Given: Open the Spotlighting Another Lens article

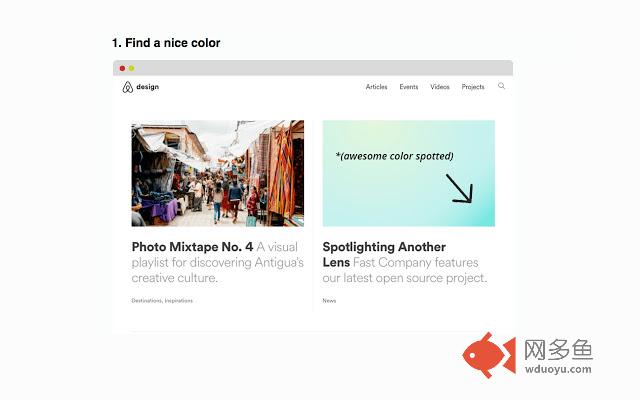Looking at the screenshot, I should 384,247.
